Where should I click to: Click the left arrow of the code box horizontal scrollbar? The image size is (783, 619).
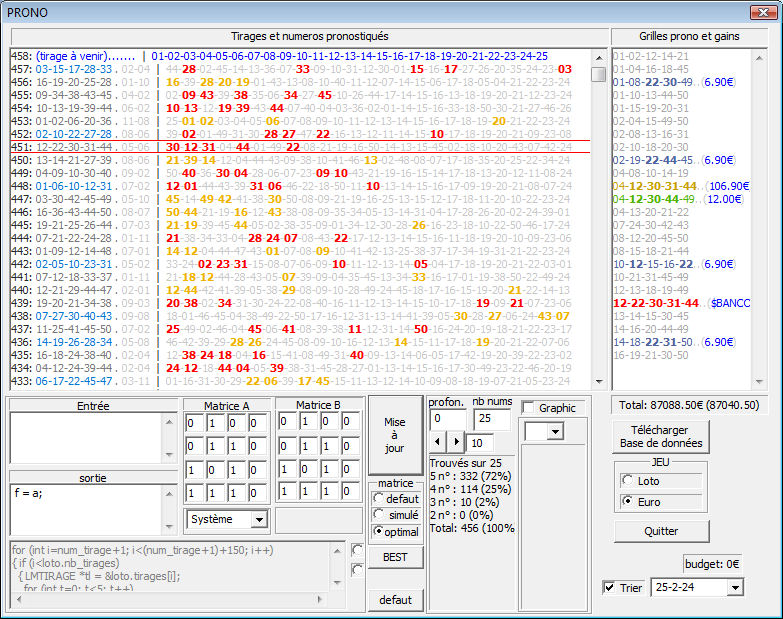click(x=18, y=599)
